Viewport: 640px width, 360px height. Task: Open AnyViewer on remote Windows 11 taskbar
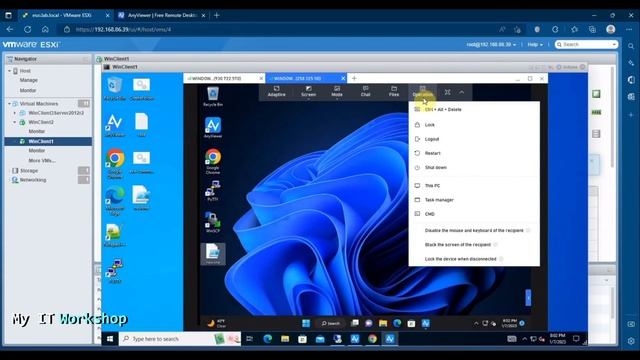click(x=426, y=323)
